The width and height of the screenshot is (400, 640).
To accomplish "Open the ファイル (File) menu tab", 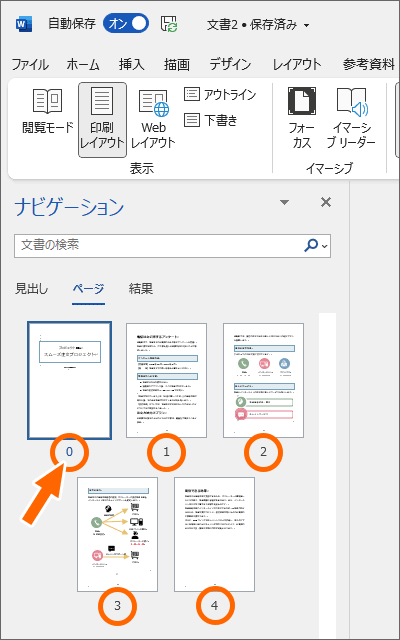I will coord(30,64).
